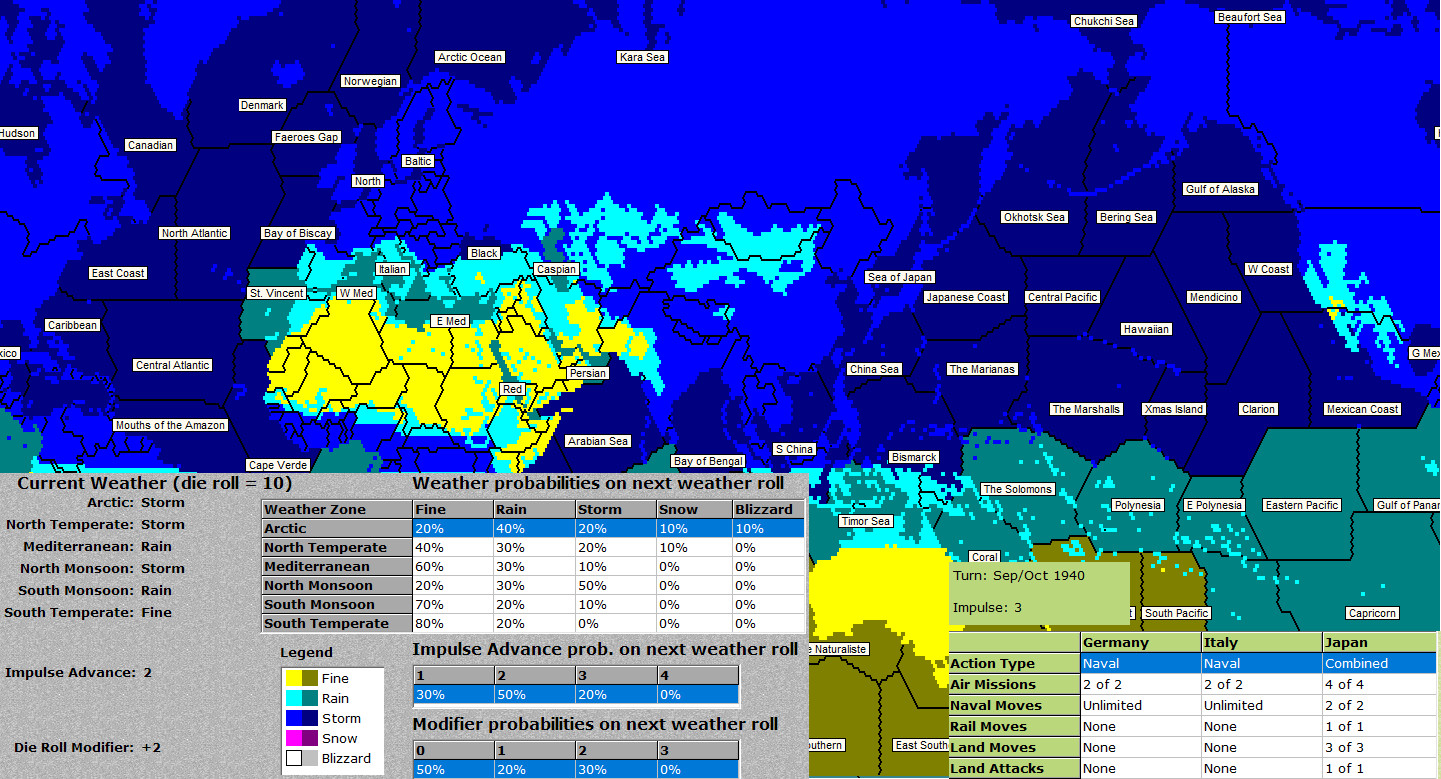The image size is (1441, 779).
Task: Click the Black sea zone label
Action: coord(484,253)
